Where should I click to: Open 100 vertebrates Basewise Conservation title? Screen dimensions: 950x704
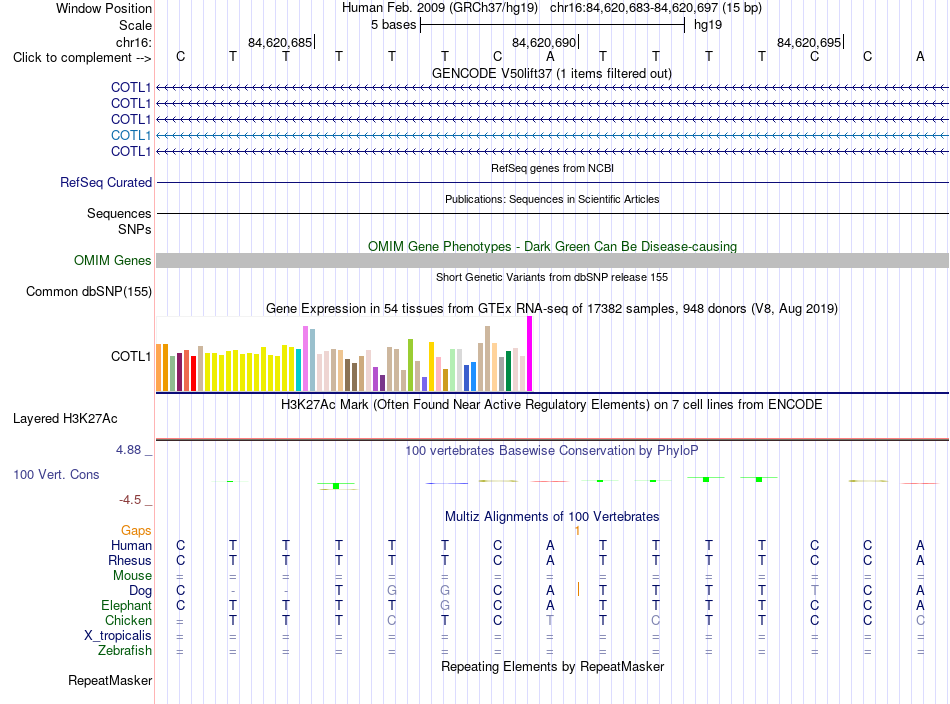(552, 451)
